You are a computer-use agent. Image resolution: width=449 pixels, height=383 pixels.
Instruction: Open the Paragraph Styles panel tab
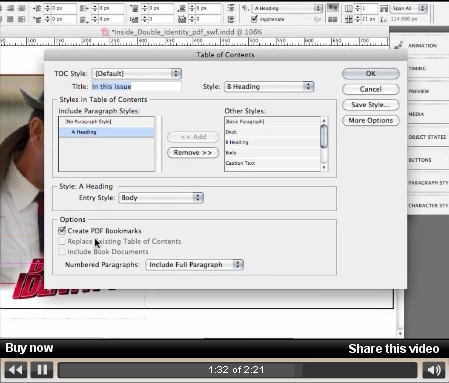pyautogui.click(x=428, y=183)
